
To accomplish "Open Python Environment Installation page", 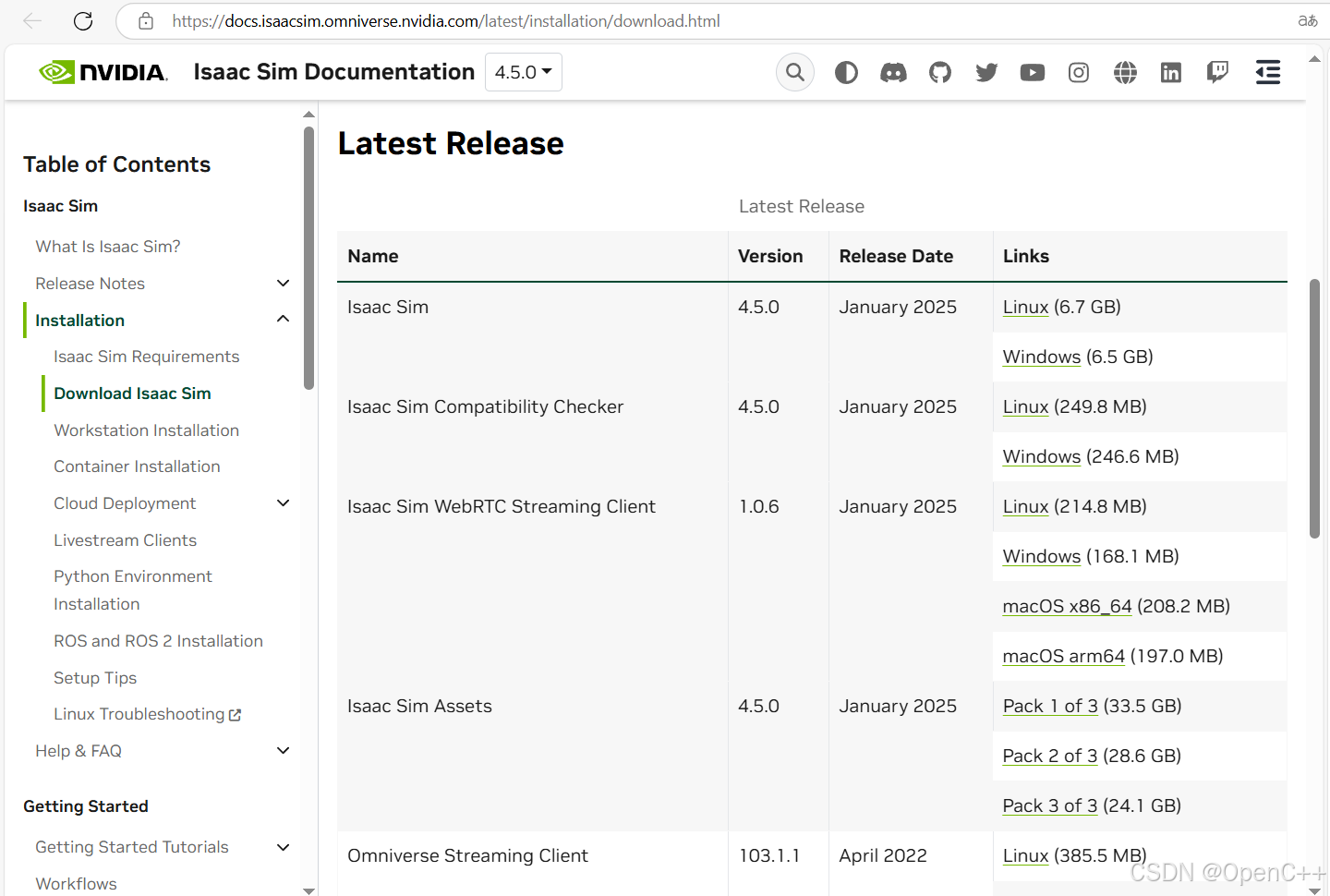I will [x=133, y=590].
